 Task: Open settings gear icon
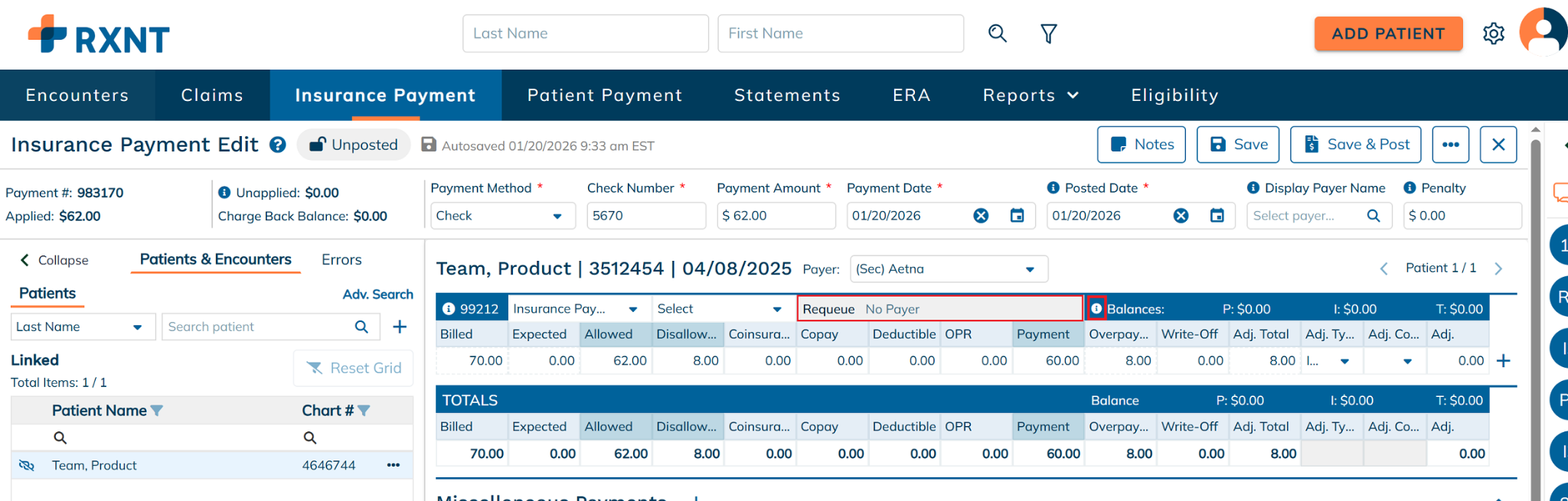tap(1493, 34)
